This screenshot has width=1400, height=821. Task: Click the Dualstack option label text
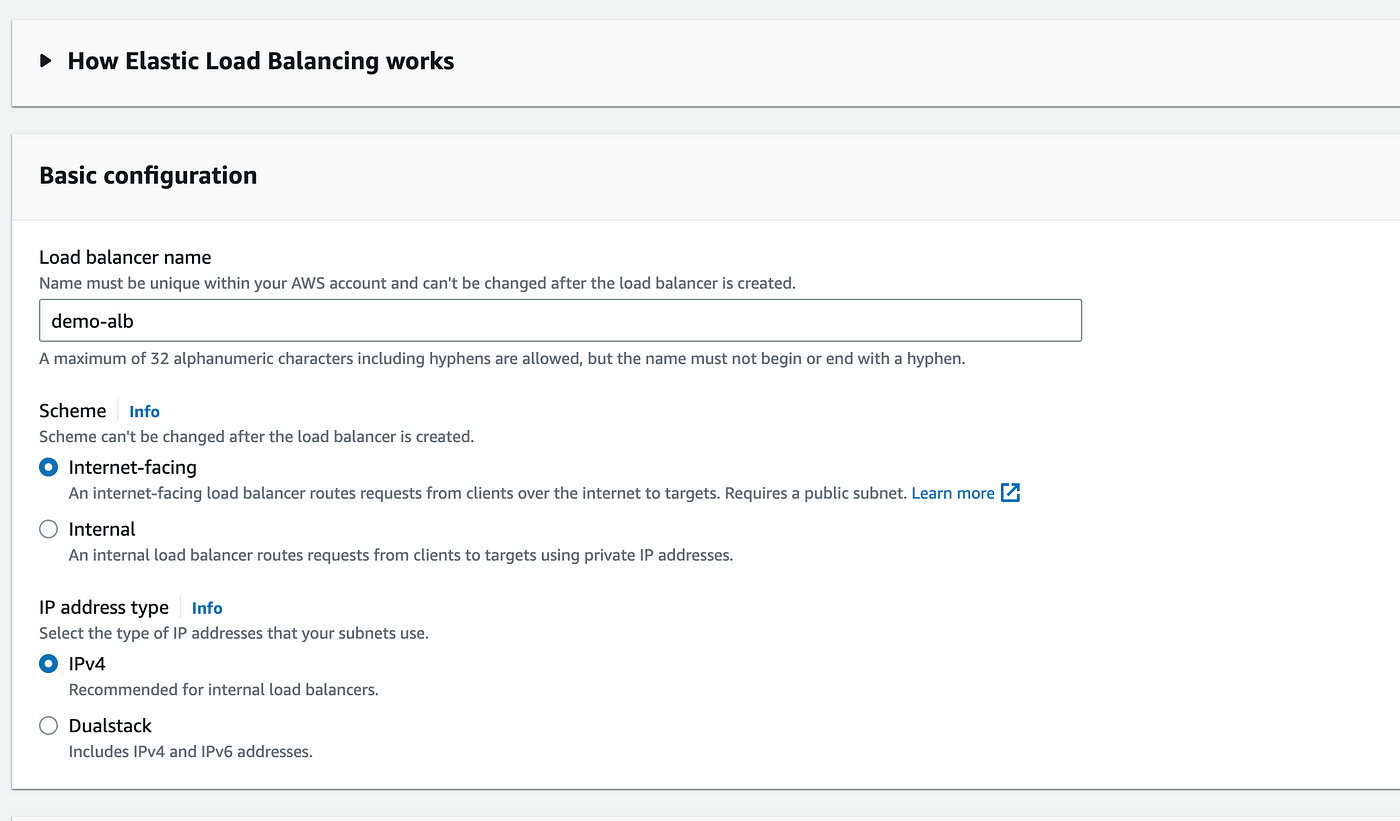pos(110,725)
